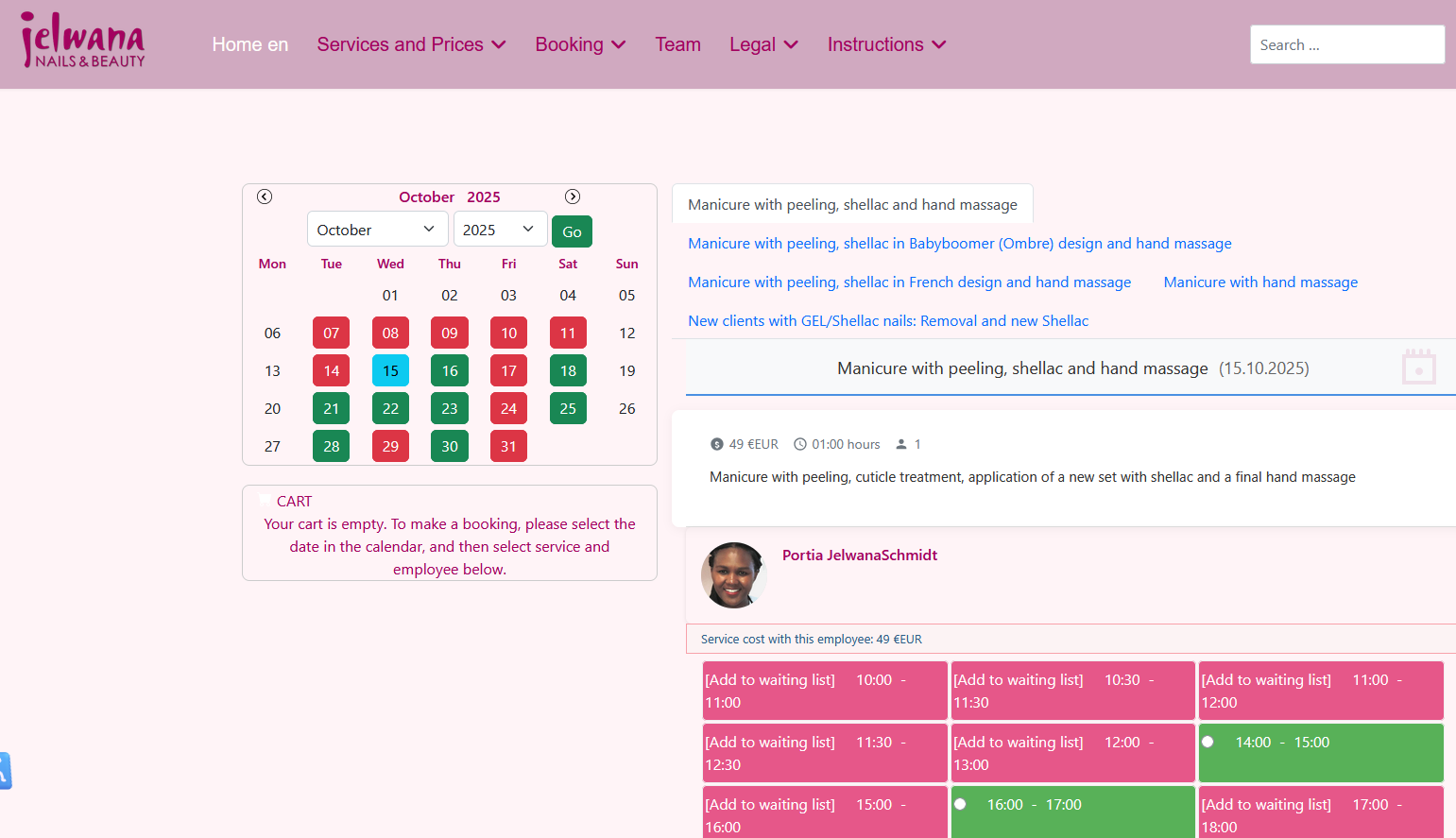Click the accessibility icon at left edge
Viewport: 1456px width, 838px height.
click(5, 770)
